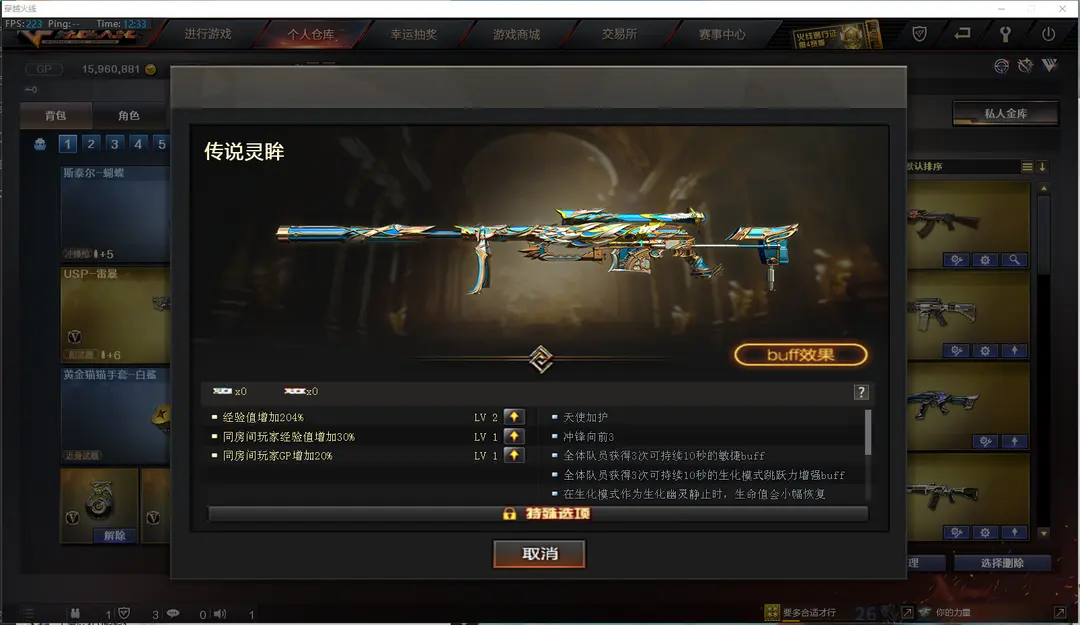1080x625 pixels.
Task: Switch to the 角色 tab
Action: pyautogui.click(x=129, y=116)
